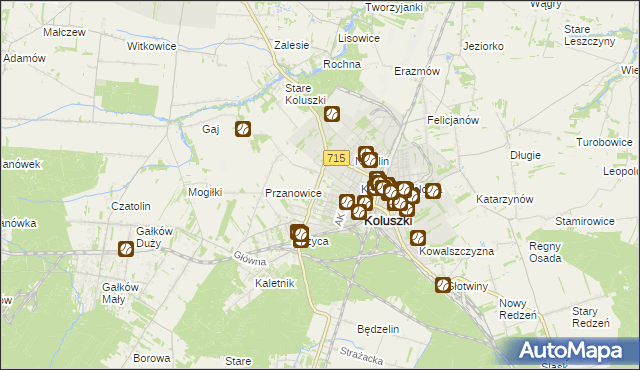Select the Nowy Redzeń label
640x370 pixels.
click(518, 310)
